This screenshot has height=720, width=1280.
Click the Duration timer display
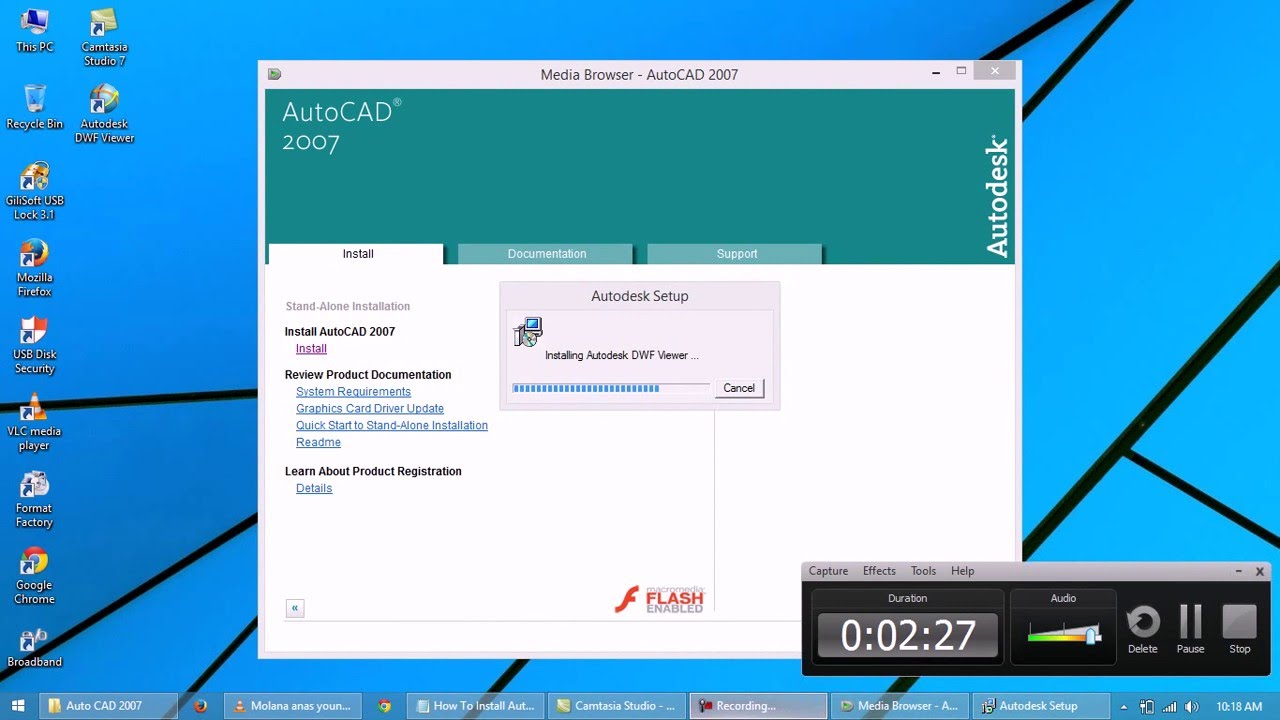tap(907, 636)
